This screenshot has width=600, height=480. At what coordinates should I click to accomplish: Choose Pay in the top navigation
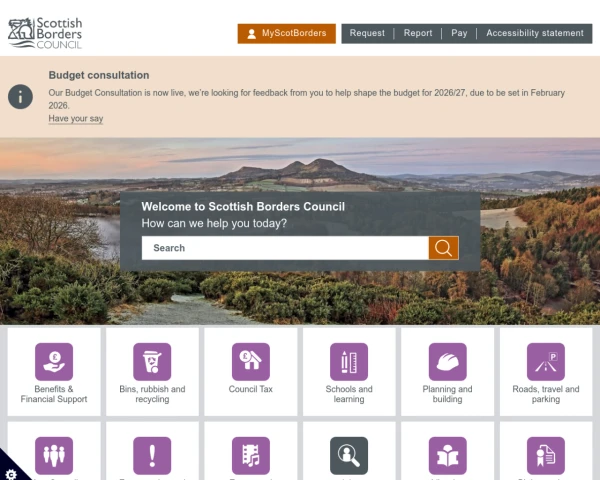pos(459,33)
